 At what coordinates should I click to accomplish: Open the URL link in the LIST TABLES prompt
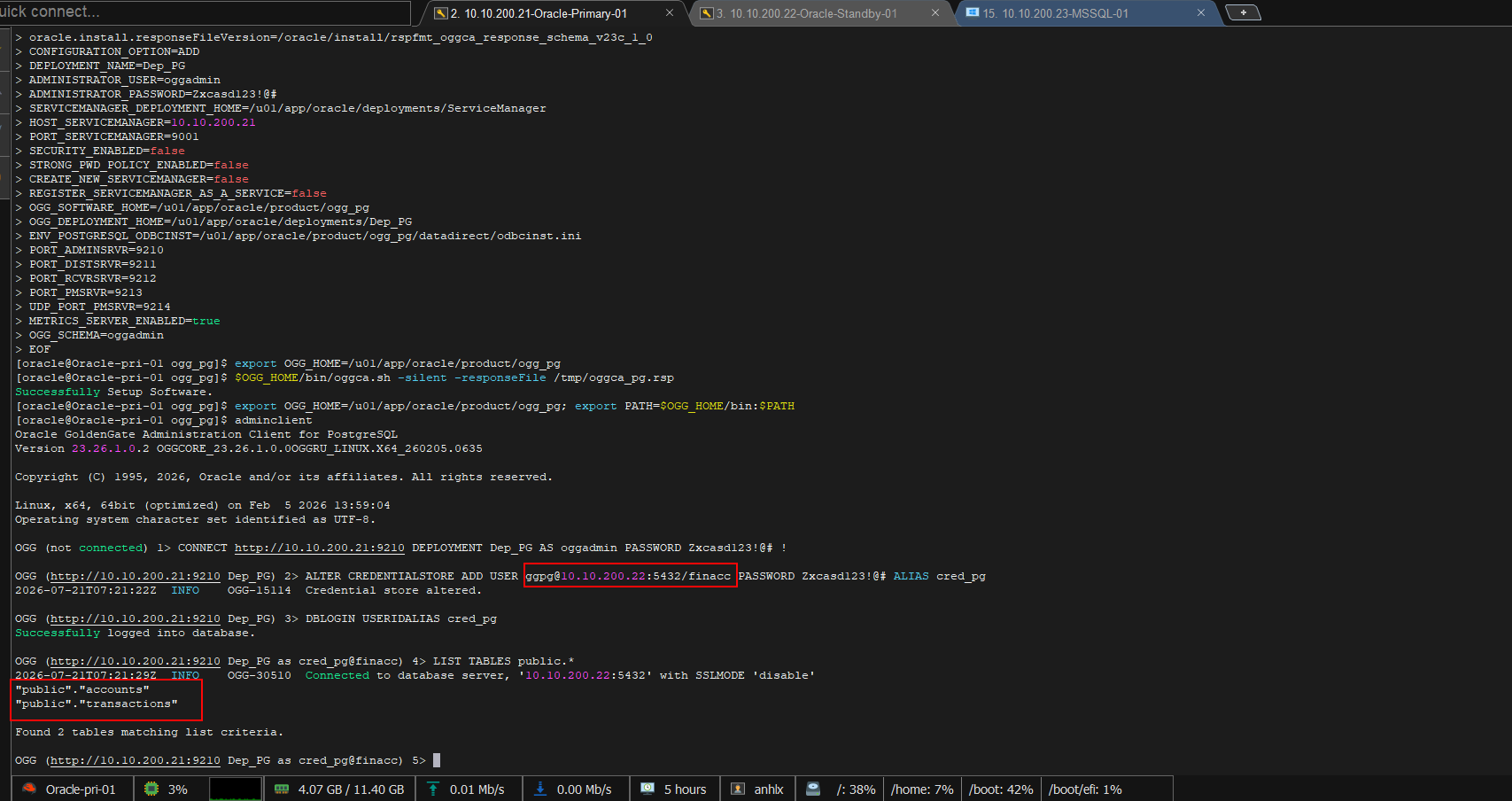coord(136,661)
